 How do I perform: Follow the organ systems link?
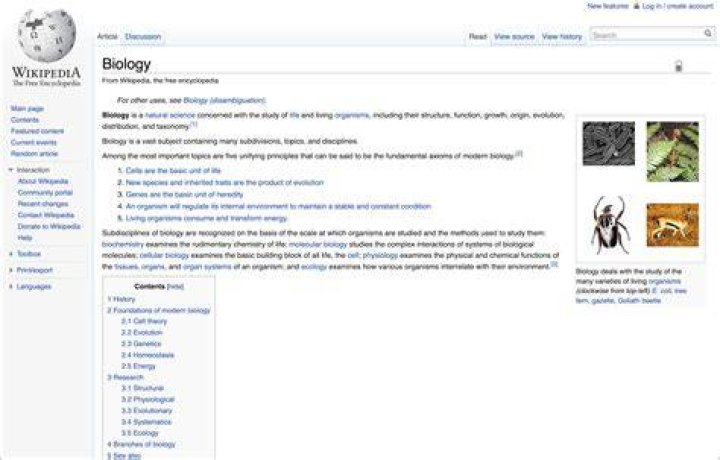(x=207, y=267)
